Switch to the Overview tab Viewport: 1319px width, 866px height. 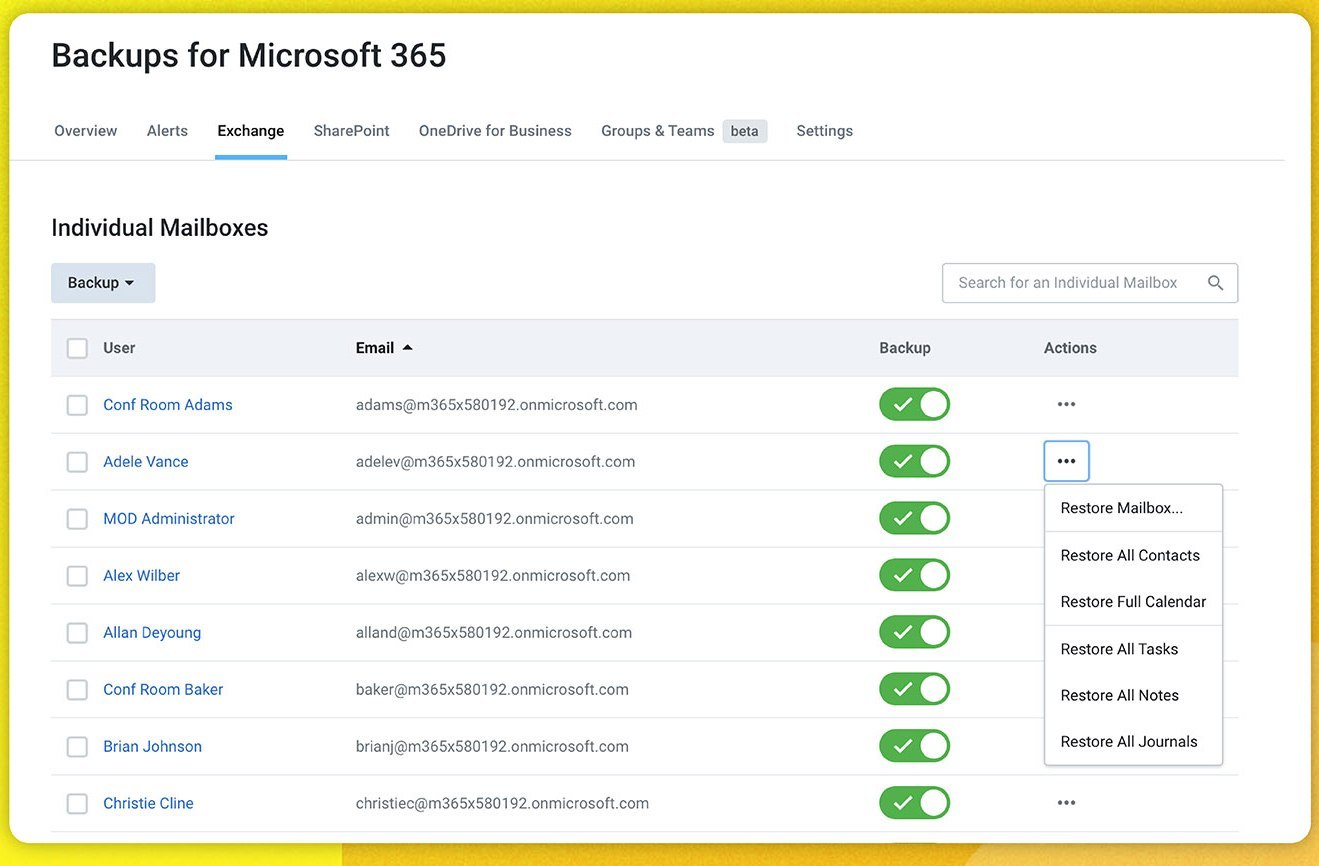coord(86,131)
